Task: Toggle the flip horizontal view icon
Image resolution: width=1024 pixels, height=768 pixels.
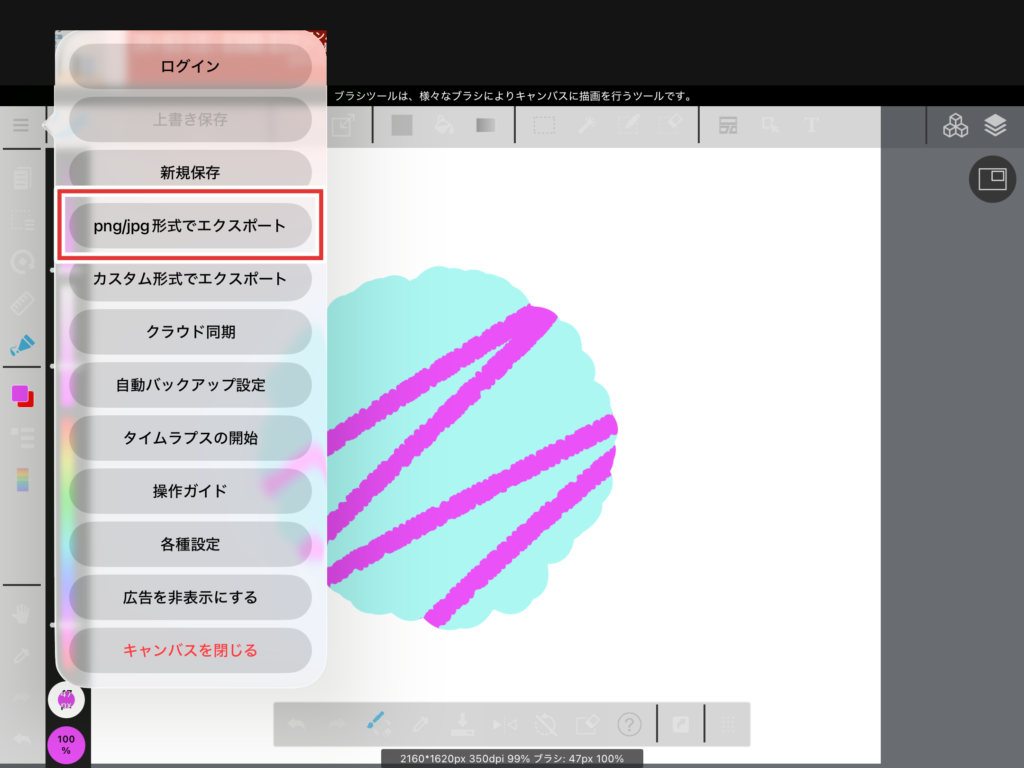Action: click(502, 724)
